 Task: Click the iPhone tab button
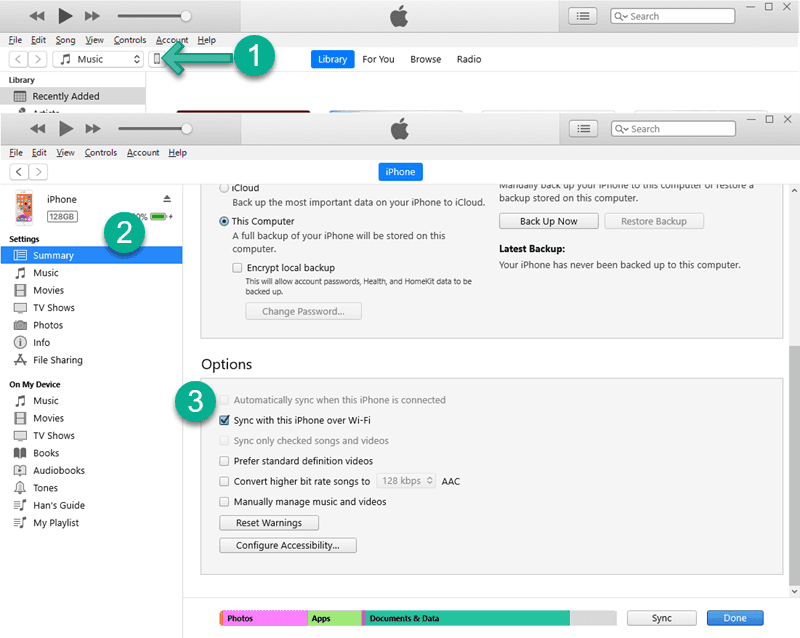click(x=401, y=172)
